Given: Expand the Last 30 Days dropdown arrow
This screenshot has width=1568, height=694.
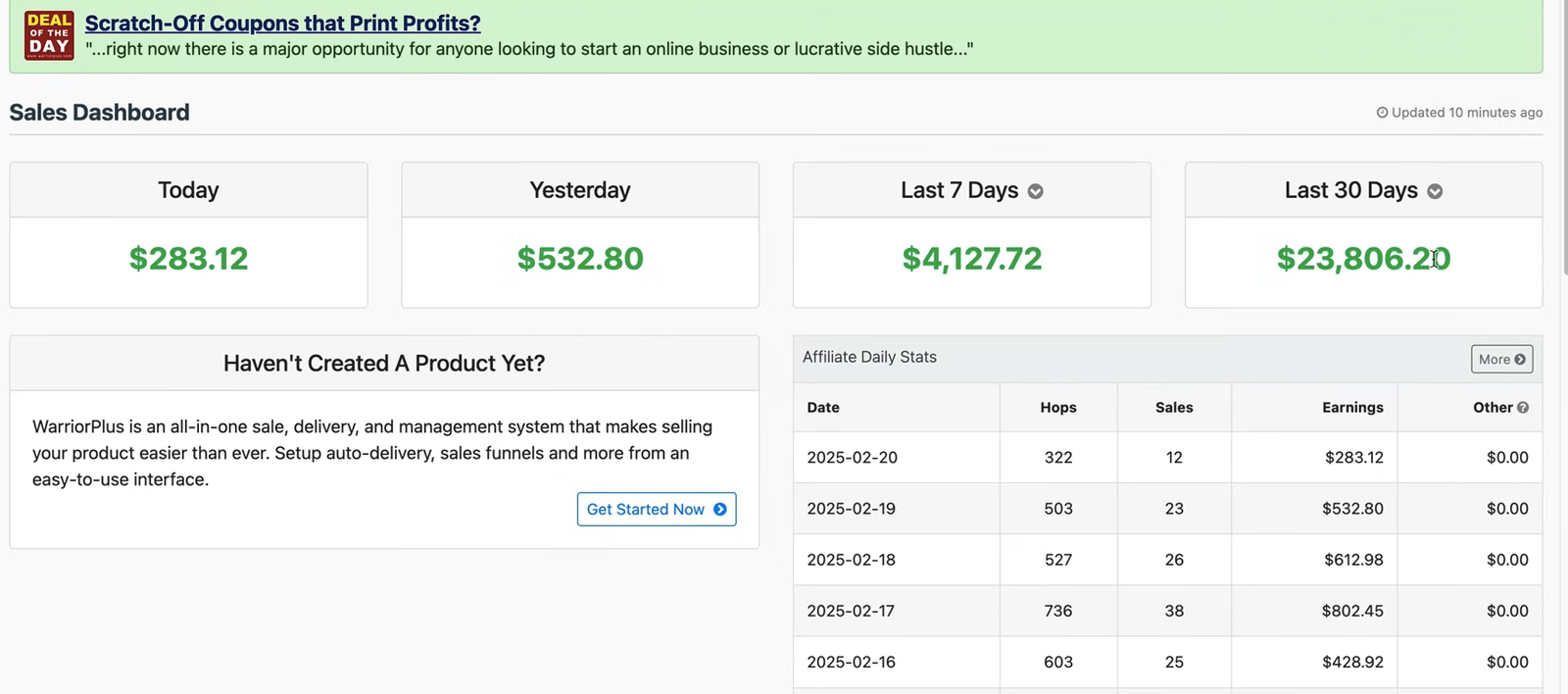Looking at the screenshot, I should tap(1435, 191).
